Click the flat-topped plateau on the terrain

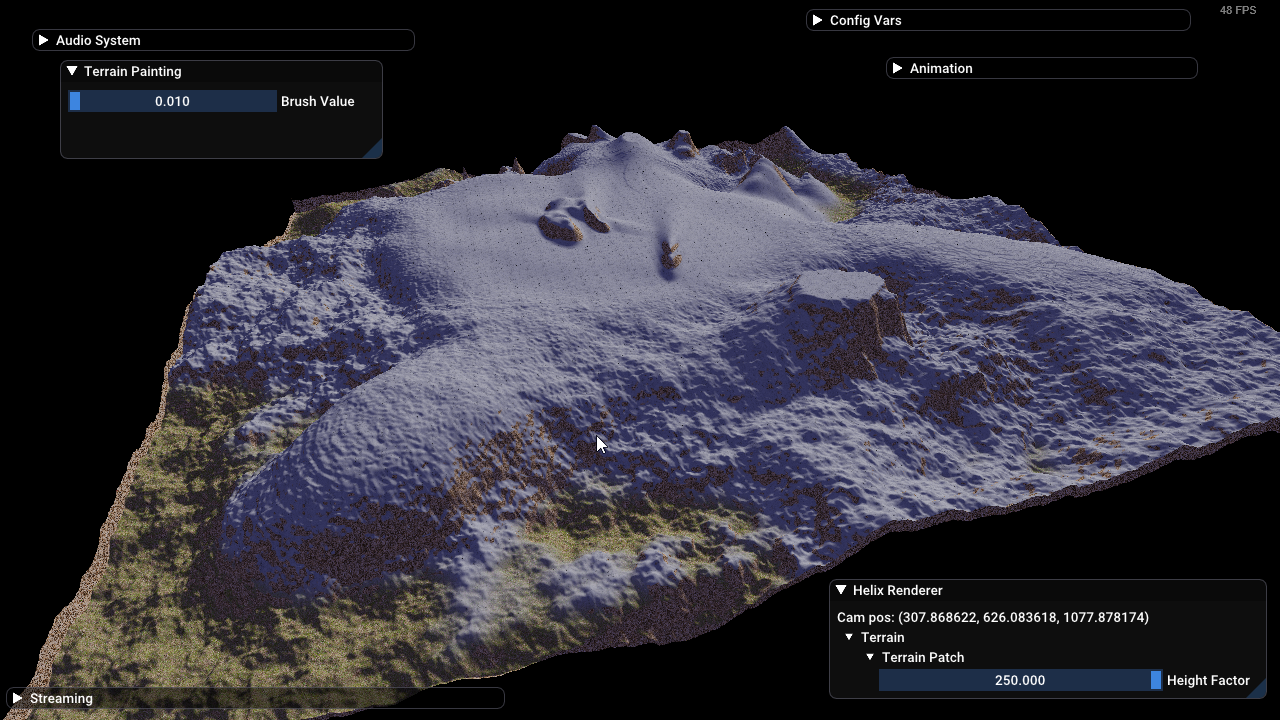tap(839, 286)
